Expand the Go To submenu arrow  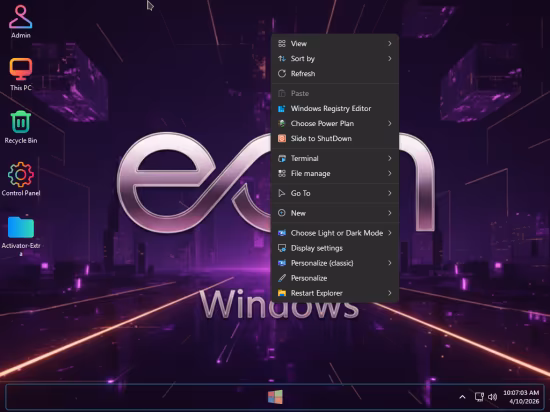click(x=390, y=193)
